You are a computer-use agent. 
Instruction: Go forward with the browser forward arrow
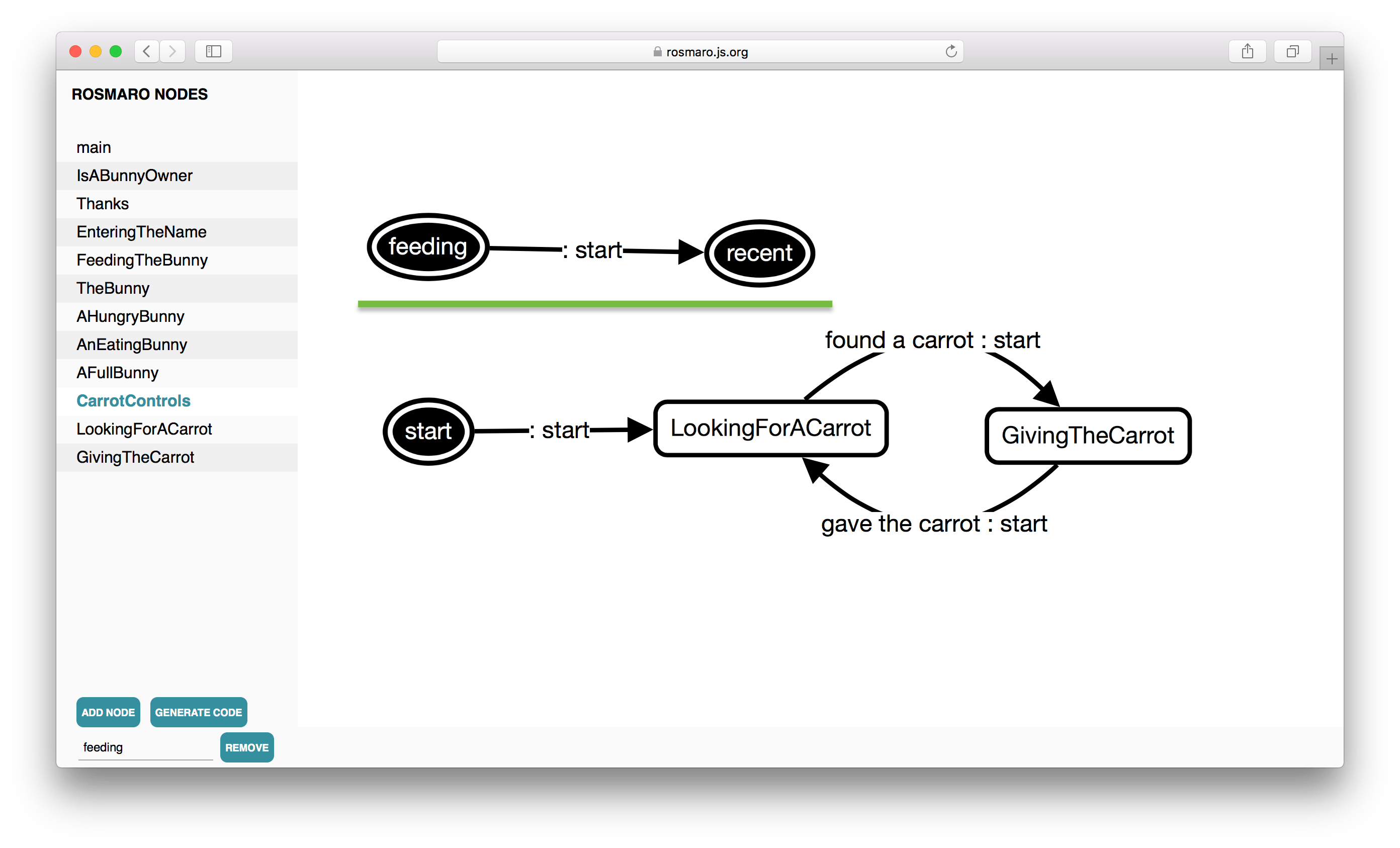[172, 51]
